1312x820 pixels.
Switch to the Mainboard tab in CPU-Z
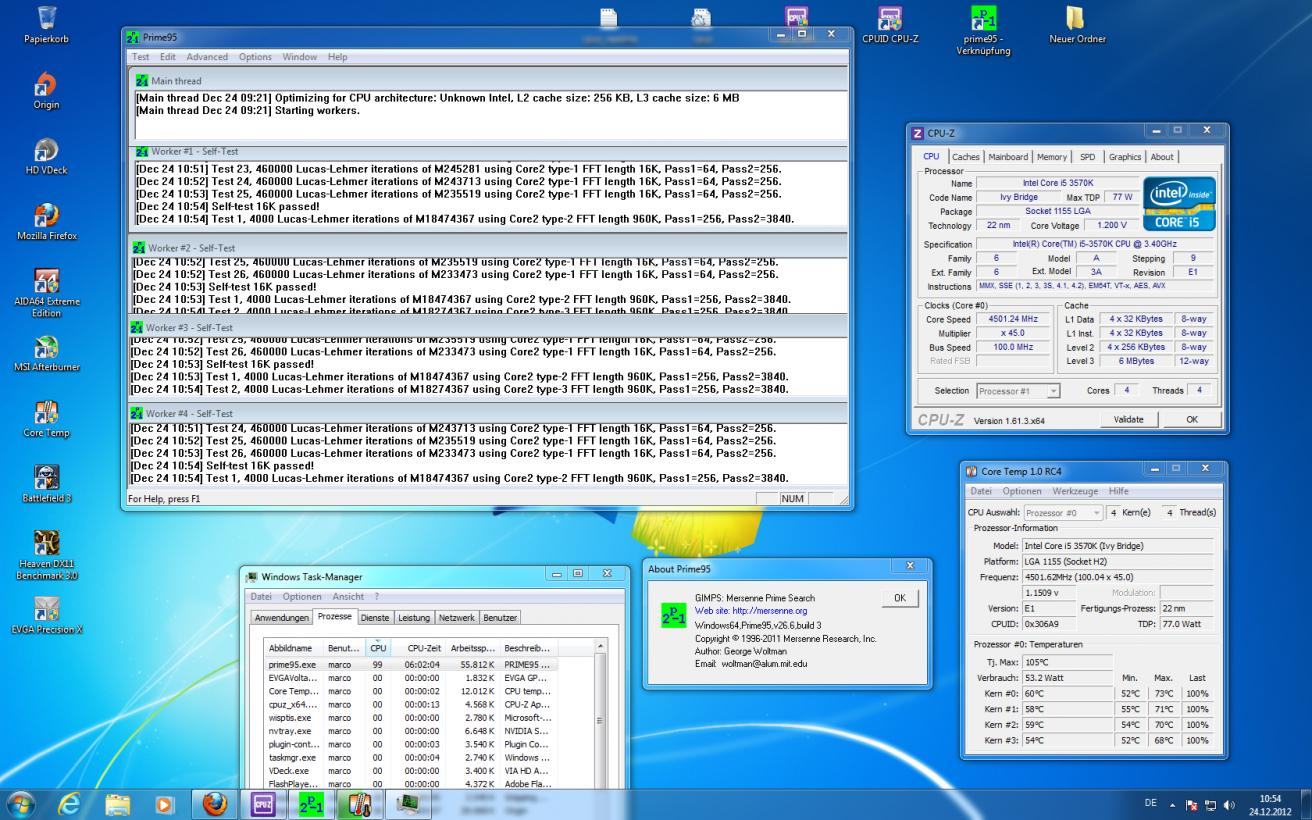click(1008, 156)
